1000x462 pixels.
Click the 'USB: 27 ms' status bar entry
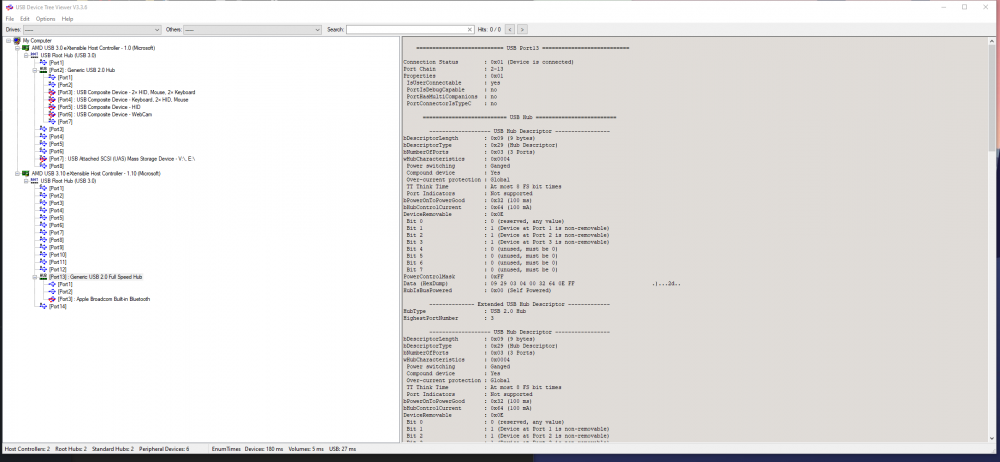pyautogui.click(x=341, y=449)
